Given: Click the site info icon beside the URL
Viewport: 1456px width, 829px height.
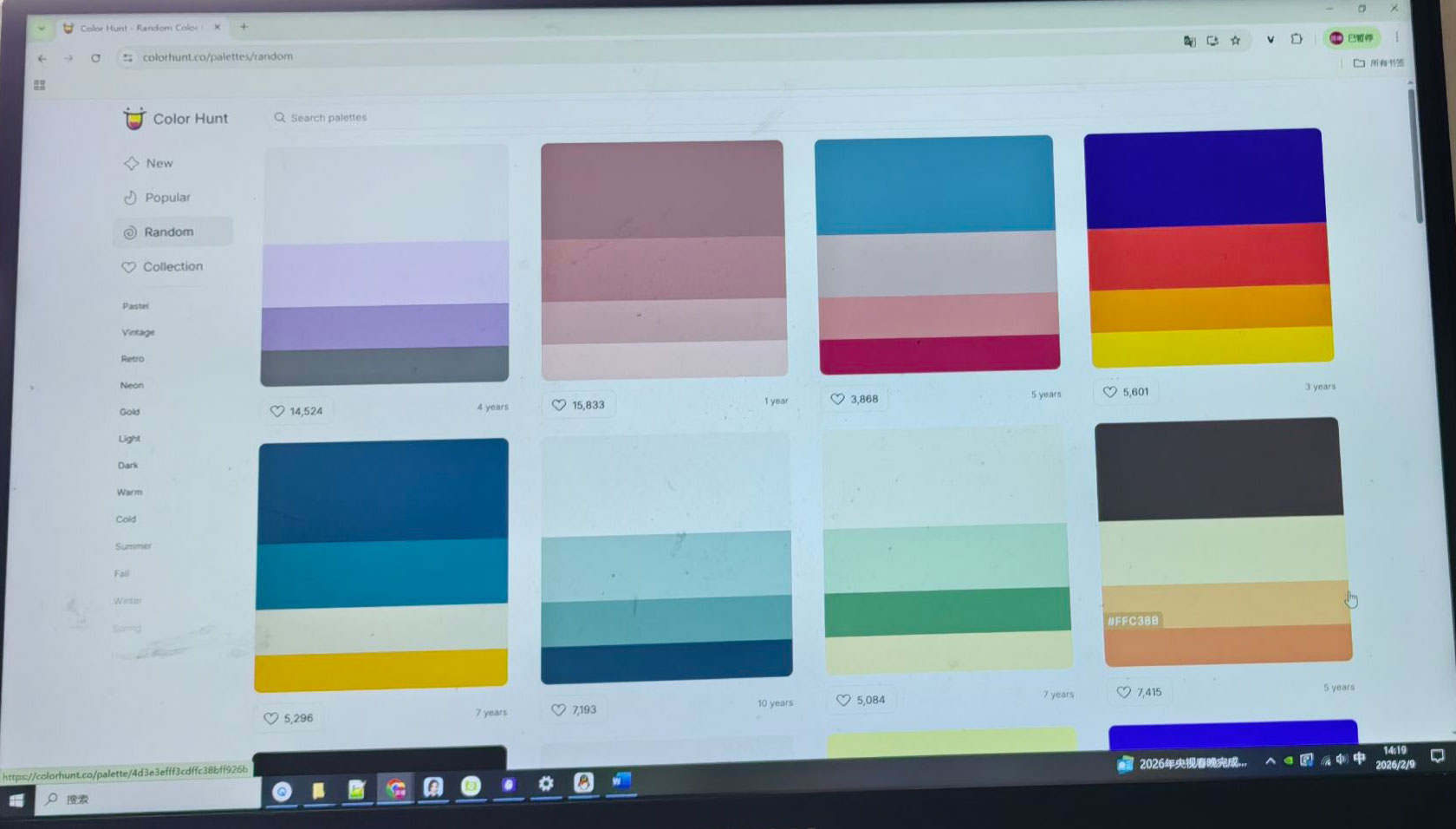Looking at the screenshot, I should click(127, 57).
